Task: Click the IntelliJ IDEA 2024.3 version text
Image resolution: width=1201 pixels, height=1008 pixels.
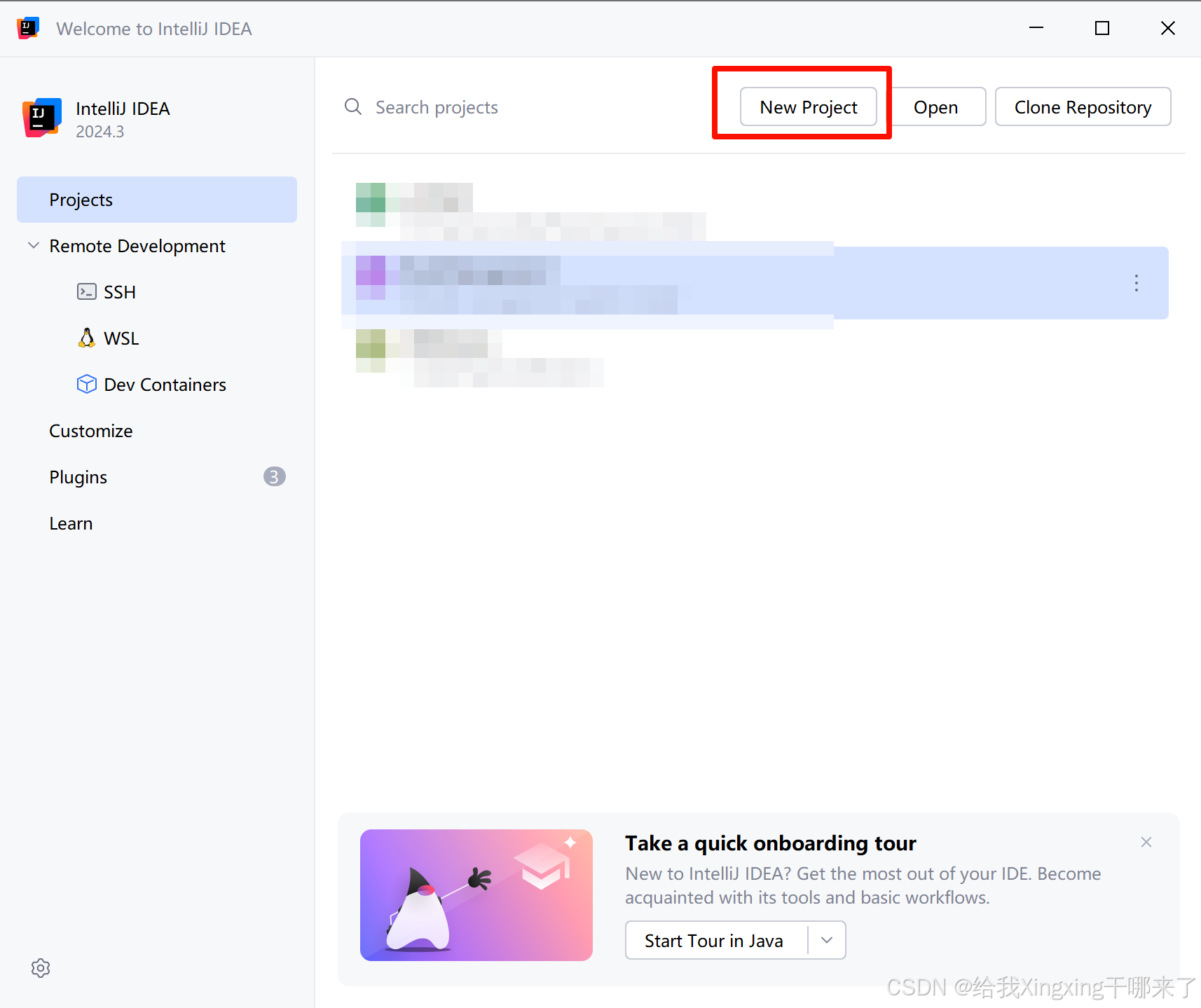Action: coord(100,132)
